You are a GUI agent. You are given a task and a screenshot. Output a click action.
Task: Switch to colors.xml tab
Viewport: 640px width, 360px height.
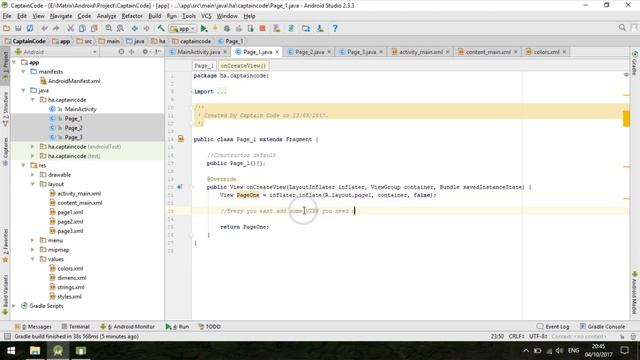pos(546,52)
